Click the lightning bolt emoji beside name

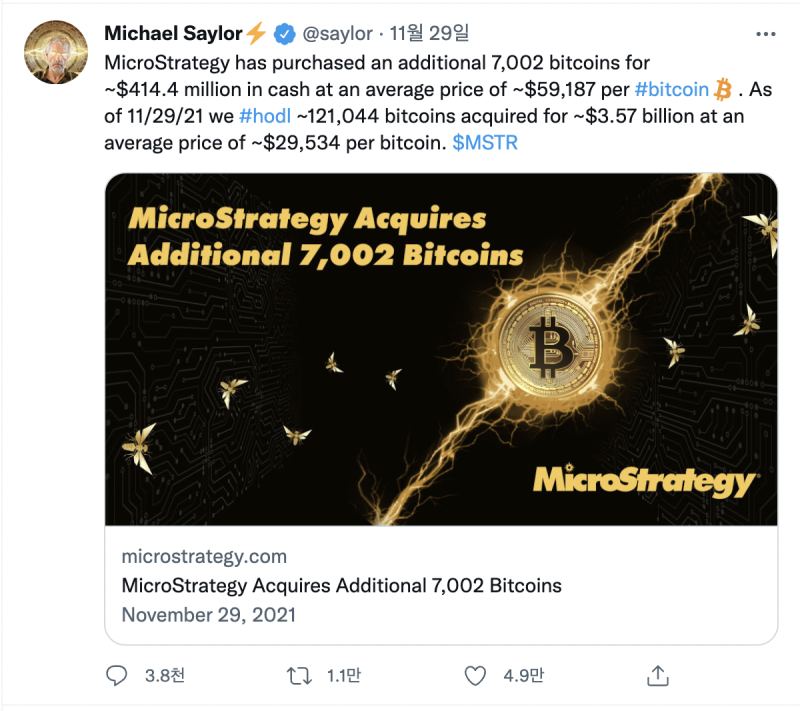[x=256, y=33]
